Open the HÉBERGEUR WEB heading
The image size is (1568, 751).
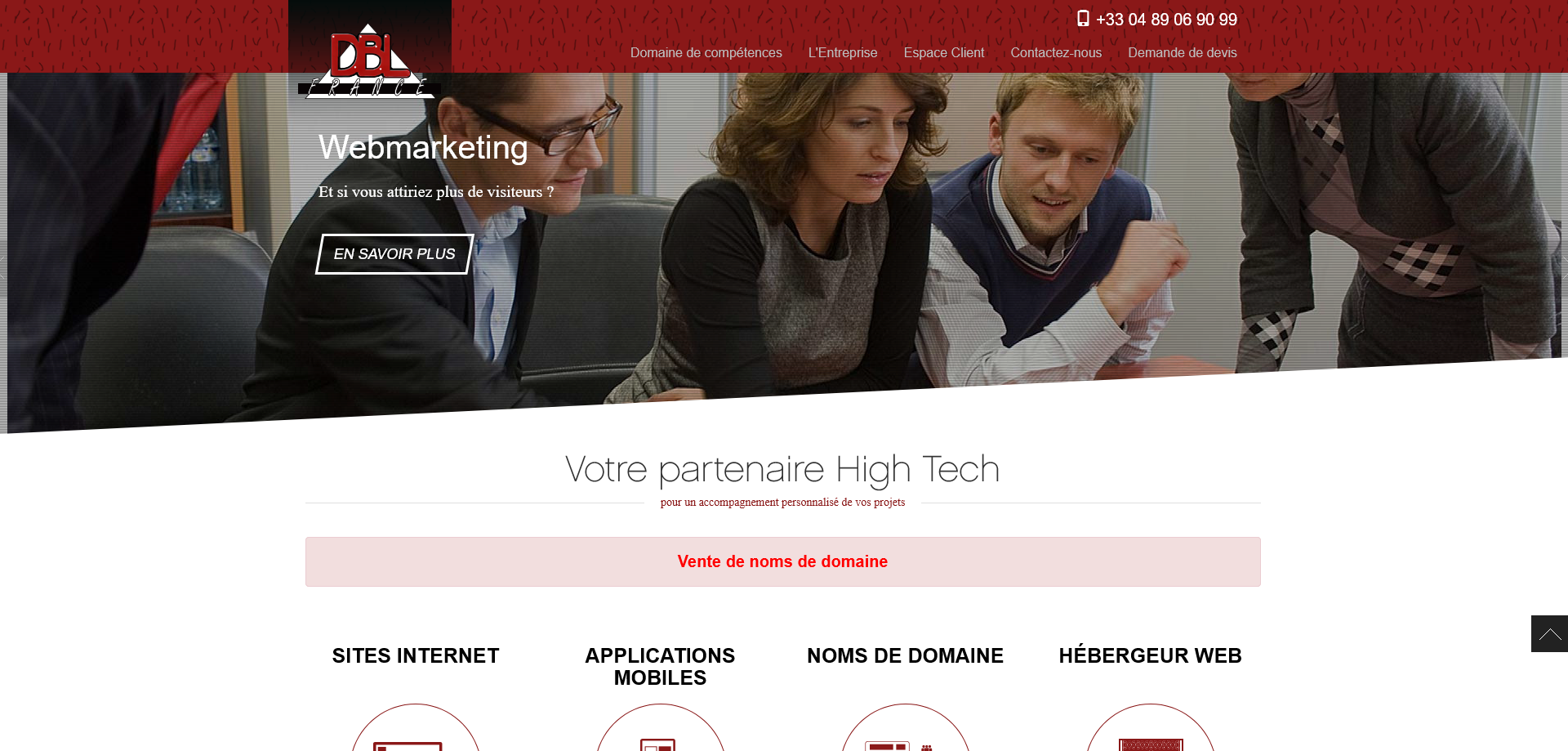coord(1150,655)
